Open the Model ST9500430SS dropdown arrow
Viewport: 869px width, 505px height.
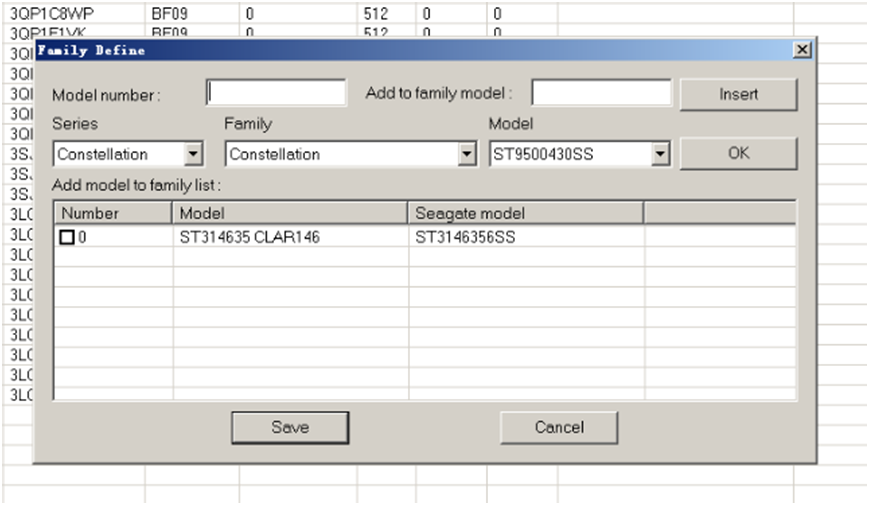(x=660, y=154)
